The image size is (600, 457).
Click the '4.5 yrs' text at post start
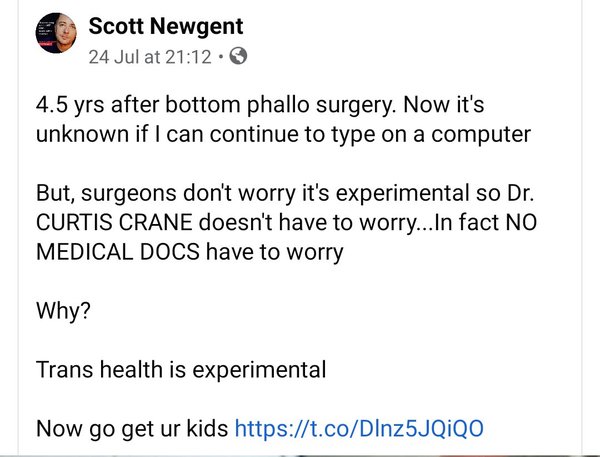[x=71, y=104]
